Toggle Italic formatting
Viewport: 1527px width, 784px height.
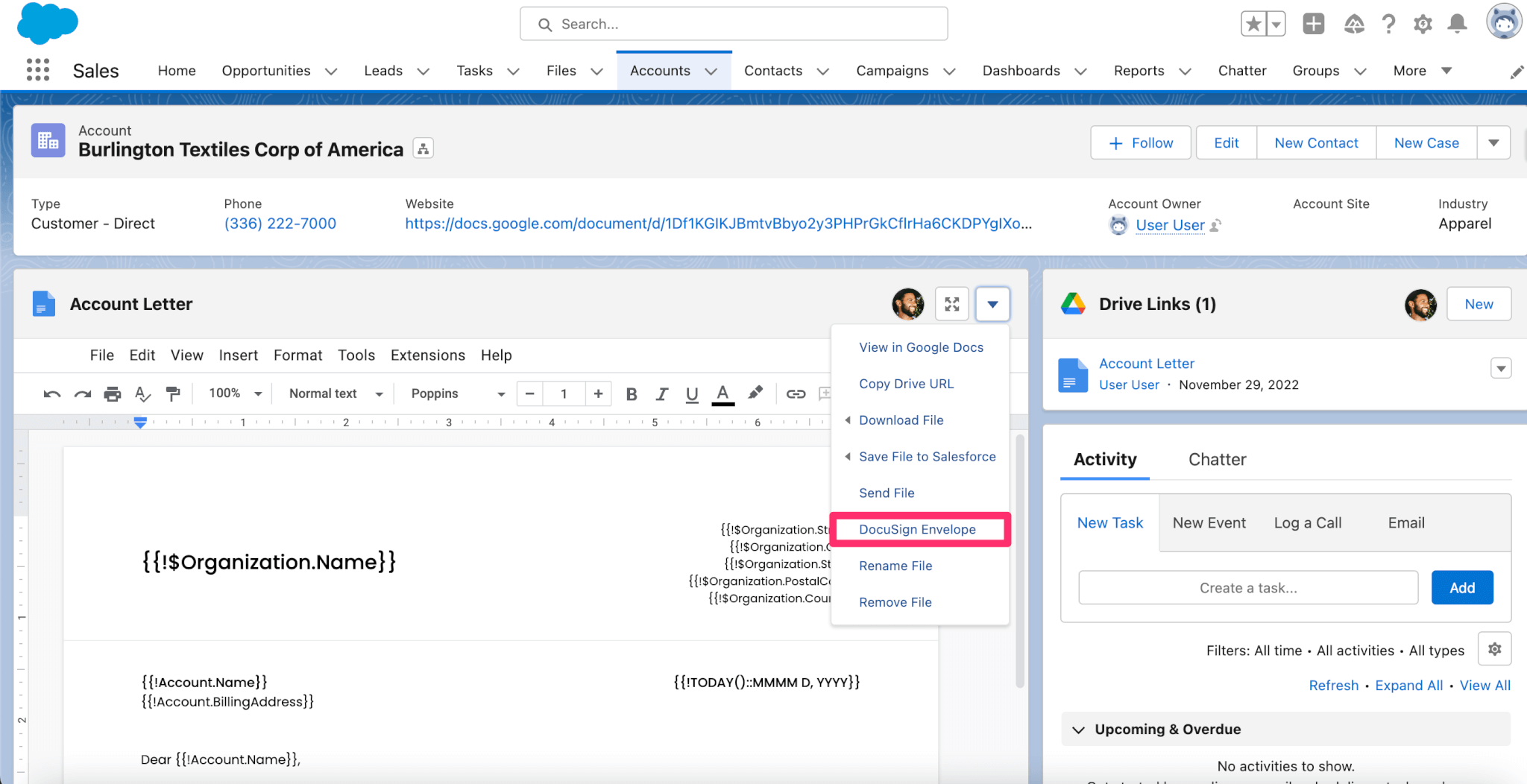[x=661, y=393]
